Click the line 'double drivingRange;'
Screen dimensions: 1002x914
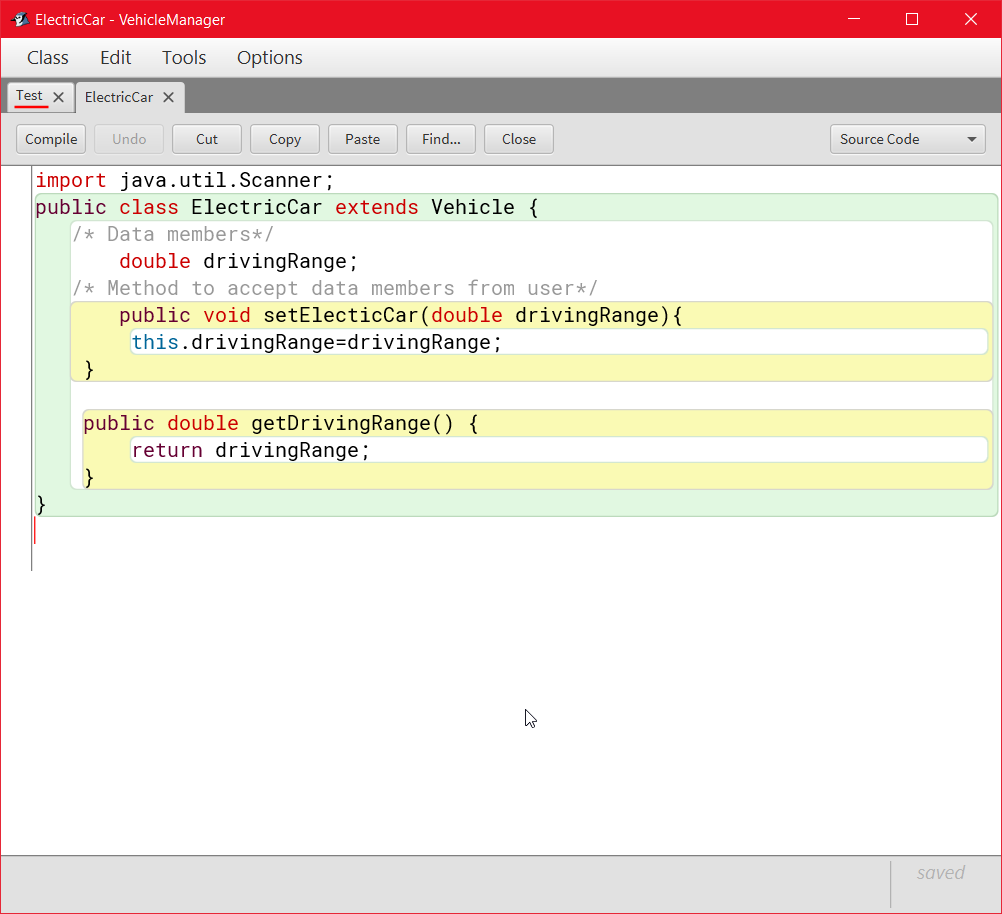(x=238, y=261)
